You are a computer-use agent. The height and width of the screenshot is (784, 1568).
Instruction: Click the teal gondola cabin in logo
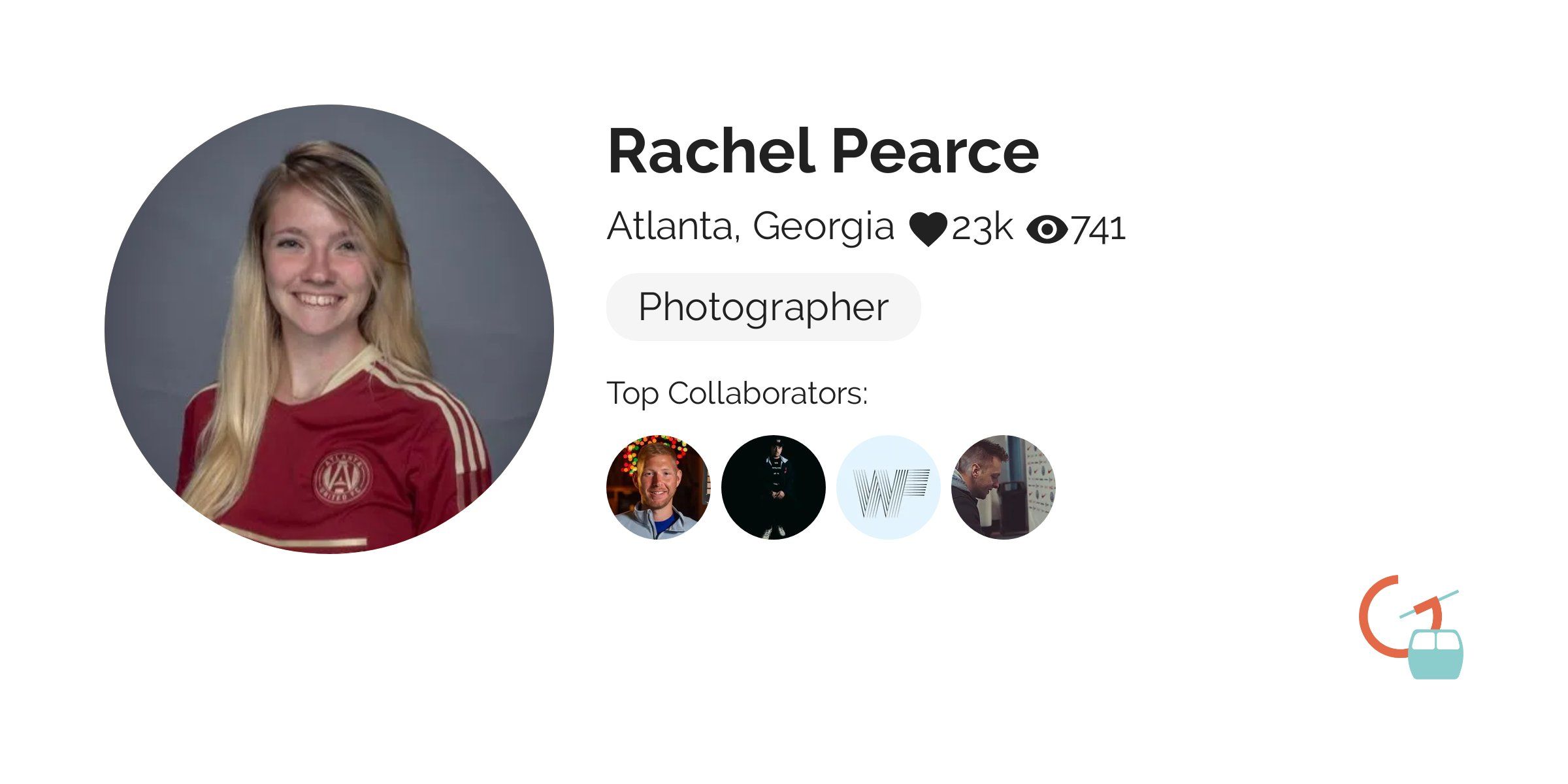[x=1435, y=654]
